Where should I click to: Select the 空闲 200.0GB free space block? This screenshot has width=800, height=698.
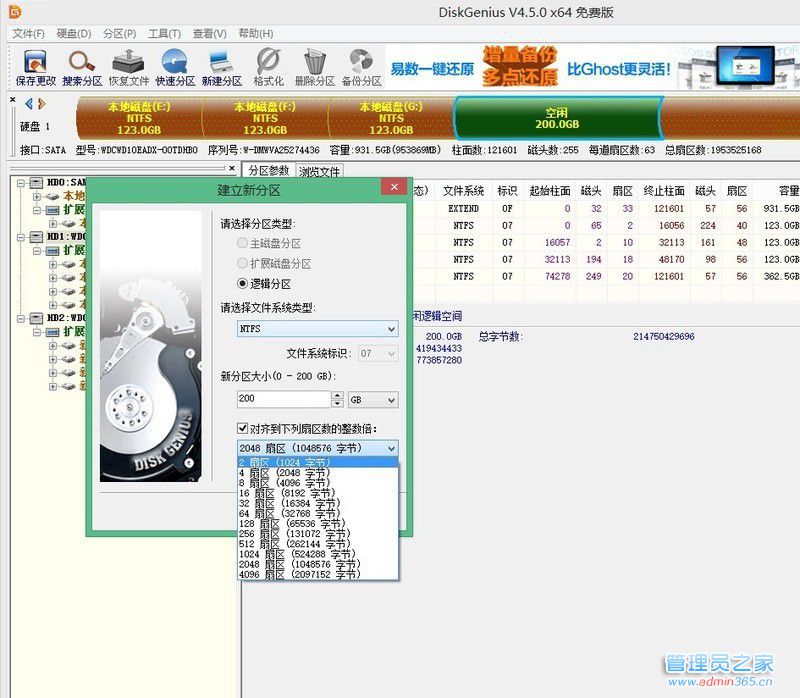point(558,118)
